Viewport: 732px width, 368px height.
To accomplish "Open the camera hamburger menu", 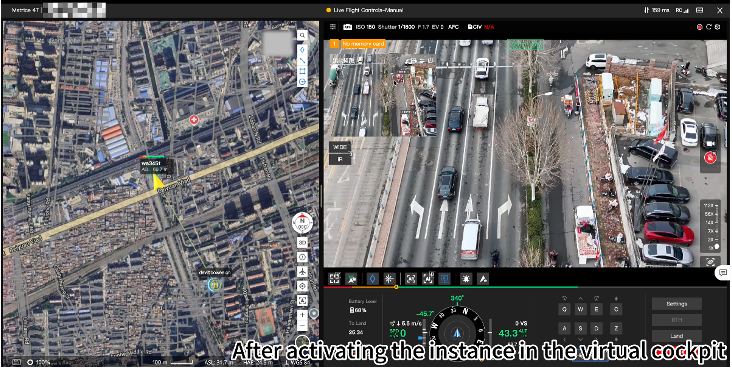I will click(332, 27).
